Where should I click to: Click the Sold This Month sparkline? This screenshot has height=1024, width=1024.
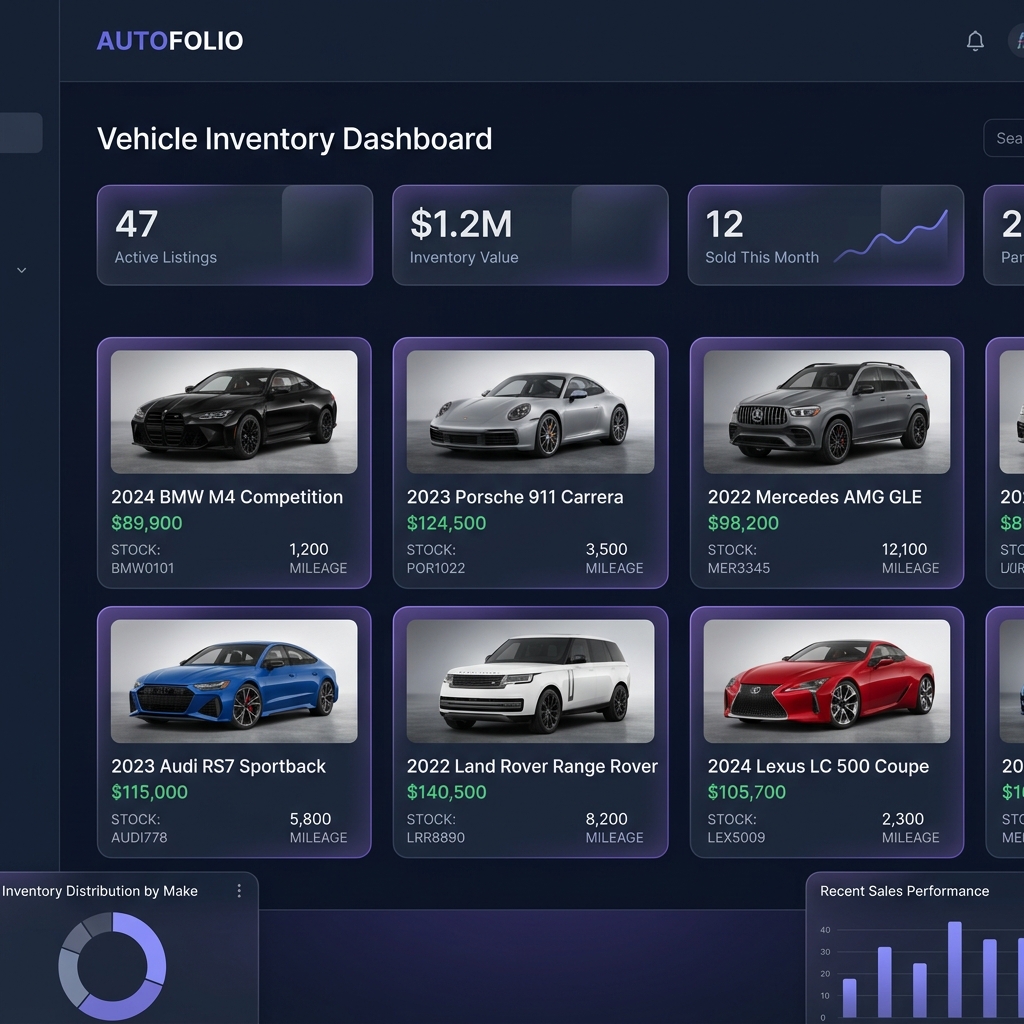[891, 236]
